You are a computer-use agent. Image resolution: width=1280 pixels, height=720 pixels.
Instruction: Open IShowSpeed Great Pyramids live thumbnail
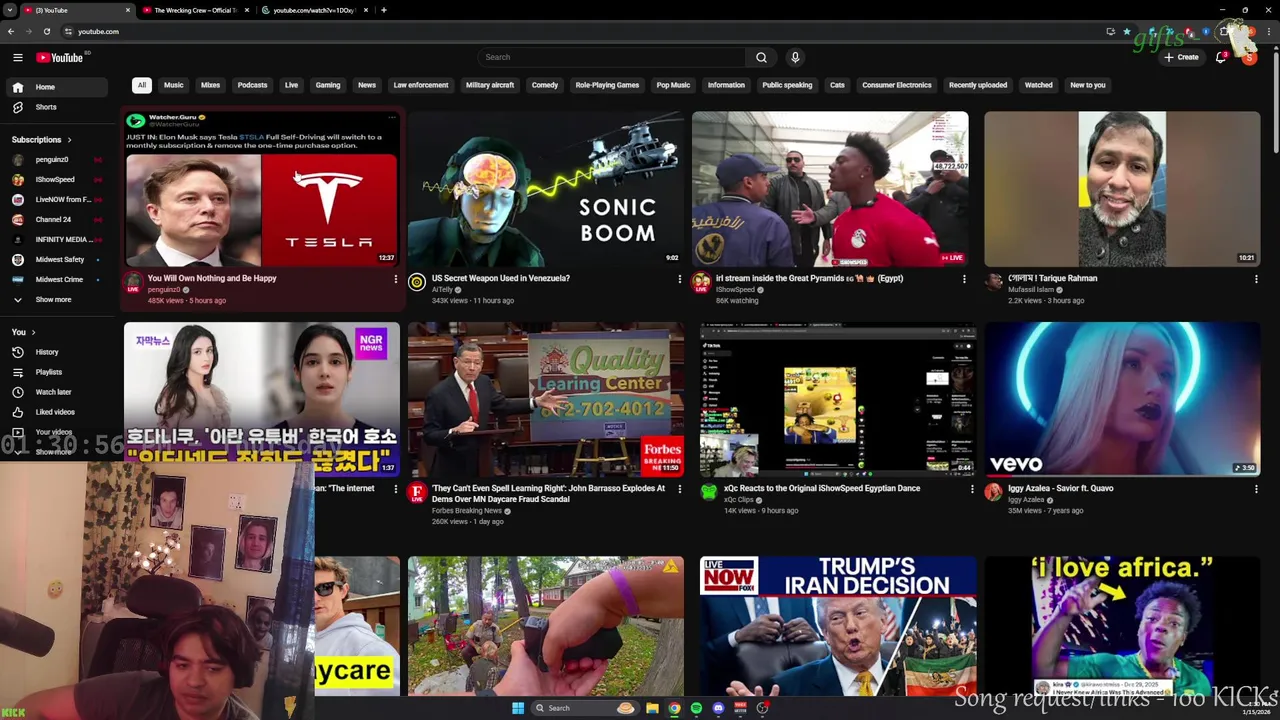tap(830, 189)
